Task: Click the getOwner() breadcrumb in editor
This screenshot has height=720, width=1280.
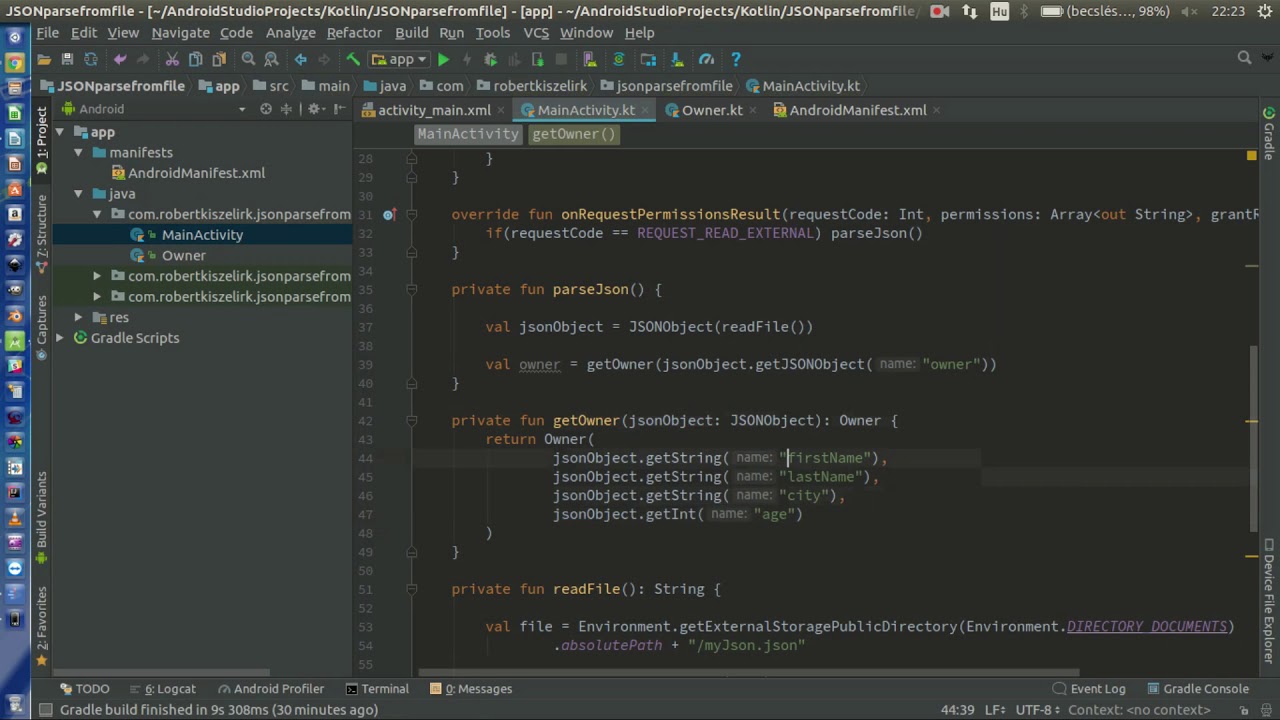Action: (574, 134)
